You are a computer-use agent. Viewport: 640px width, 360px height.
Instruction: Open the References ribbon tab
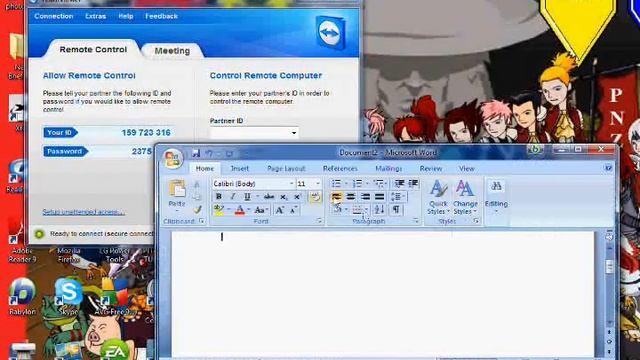click(x=340, y=168)
